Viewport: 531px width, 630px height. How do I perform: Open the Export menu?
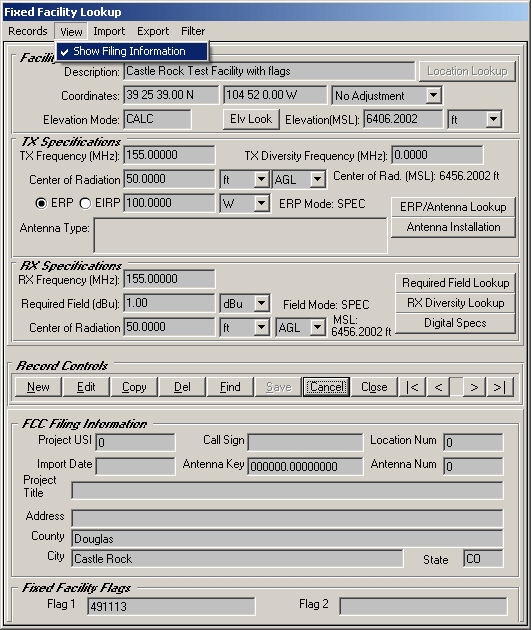(153, 31)
